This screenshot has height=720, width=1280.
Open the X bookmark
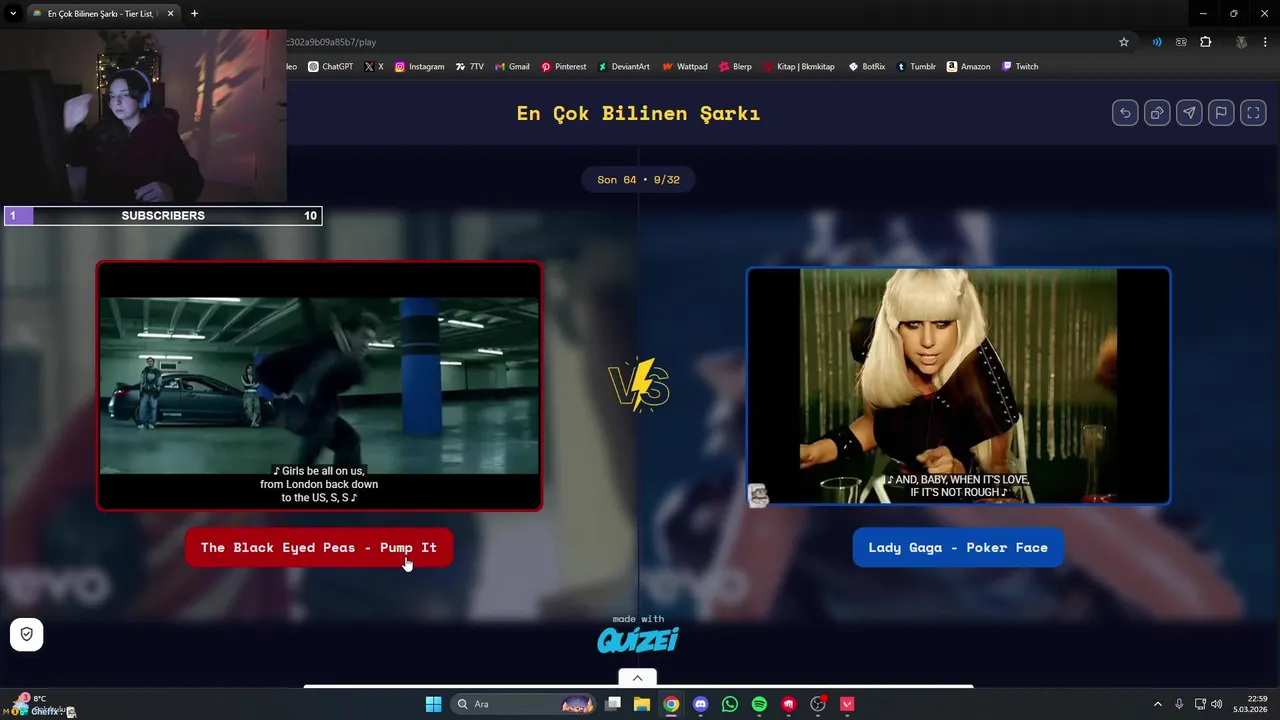click(374, 67)
